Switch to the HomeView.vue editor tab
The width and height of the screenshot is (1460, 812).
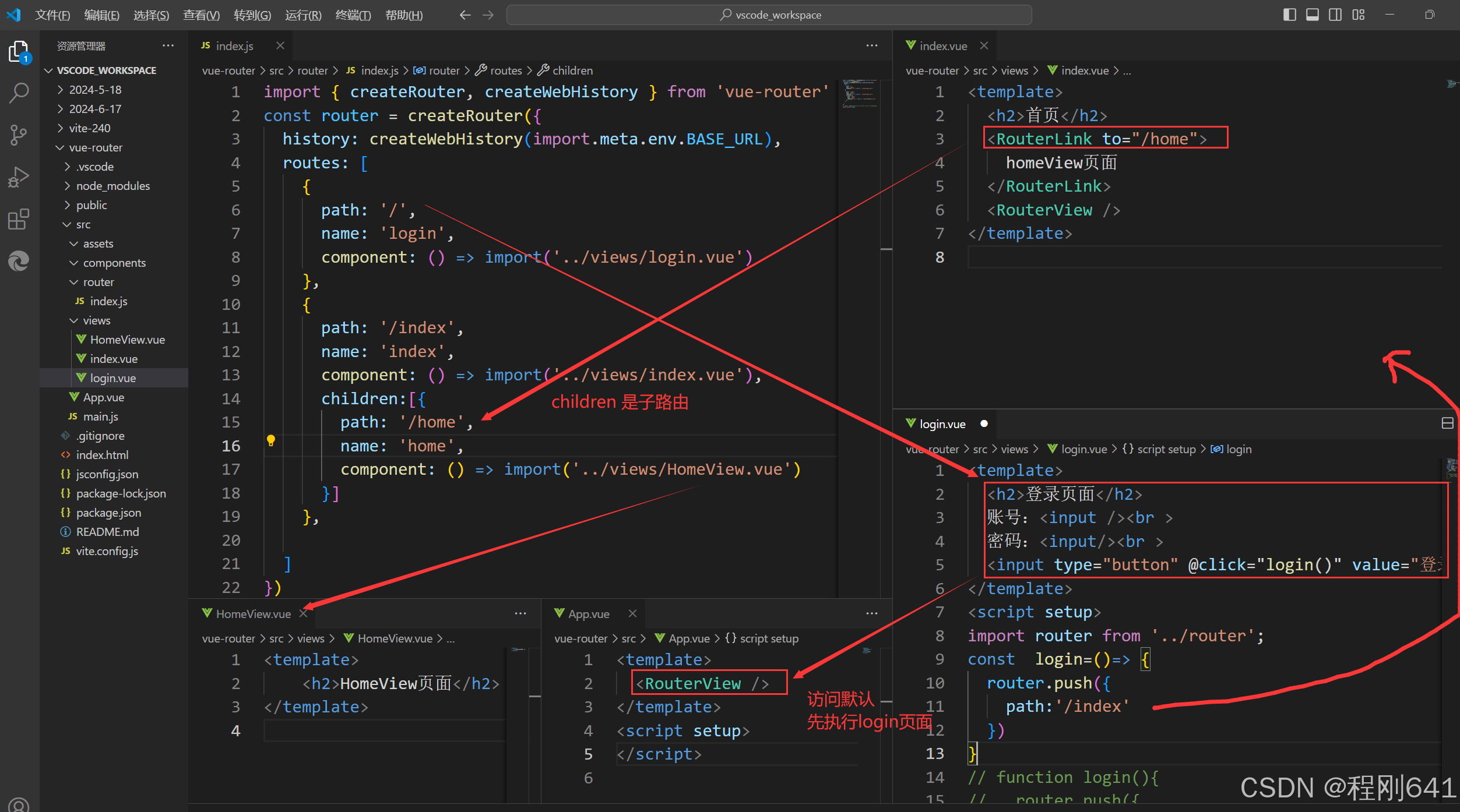(x=253, y=614)
